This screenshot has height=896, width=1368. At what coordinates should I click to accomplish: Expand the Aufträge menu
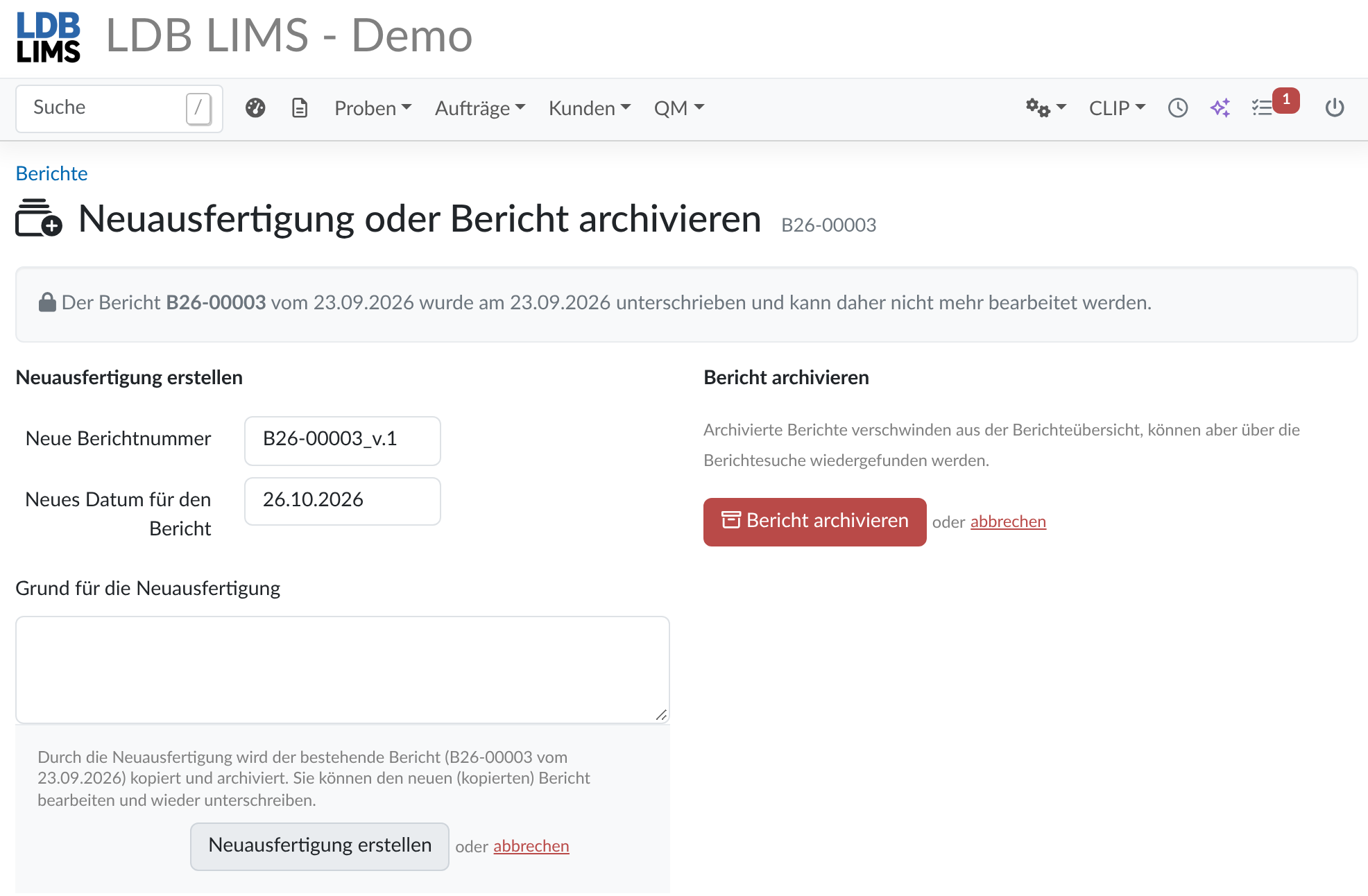coord(480,108)
